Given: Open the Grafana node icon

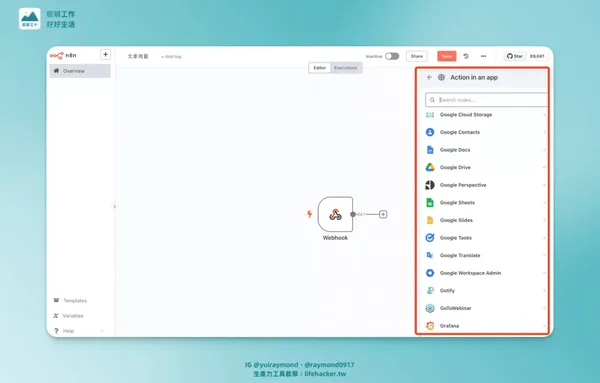Looking at the screenshot, I should pyautogui.click(x=430, y=326).
